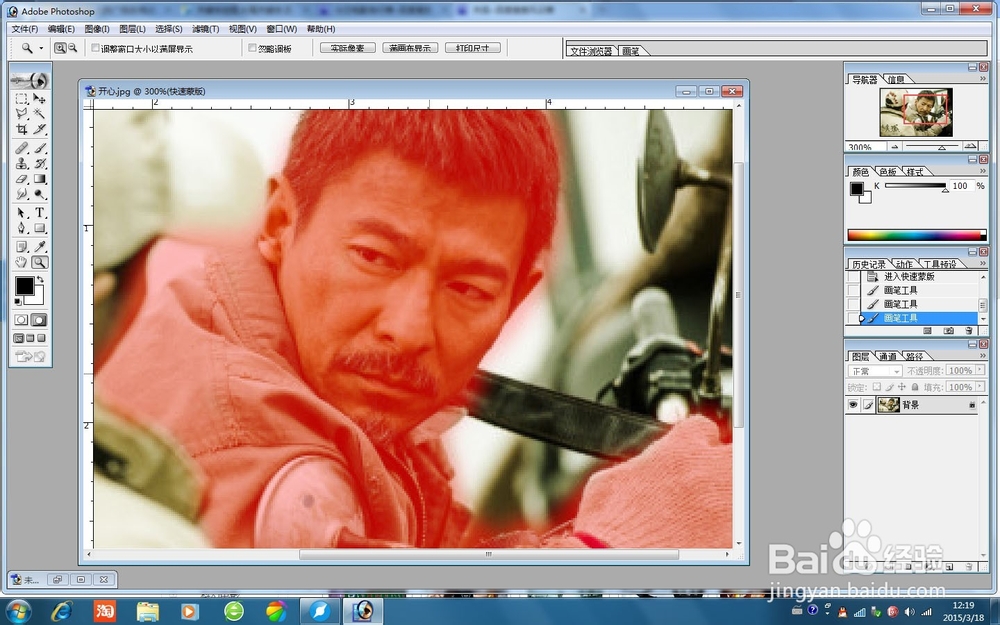Open the 图像(I) menu
Viewport: 1000px width, 625px height.
tap(97, 29)
